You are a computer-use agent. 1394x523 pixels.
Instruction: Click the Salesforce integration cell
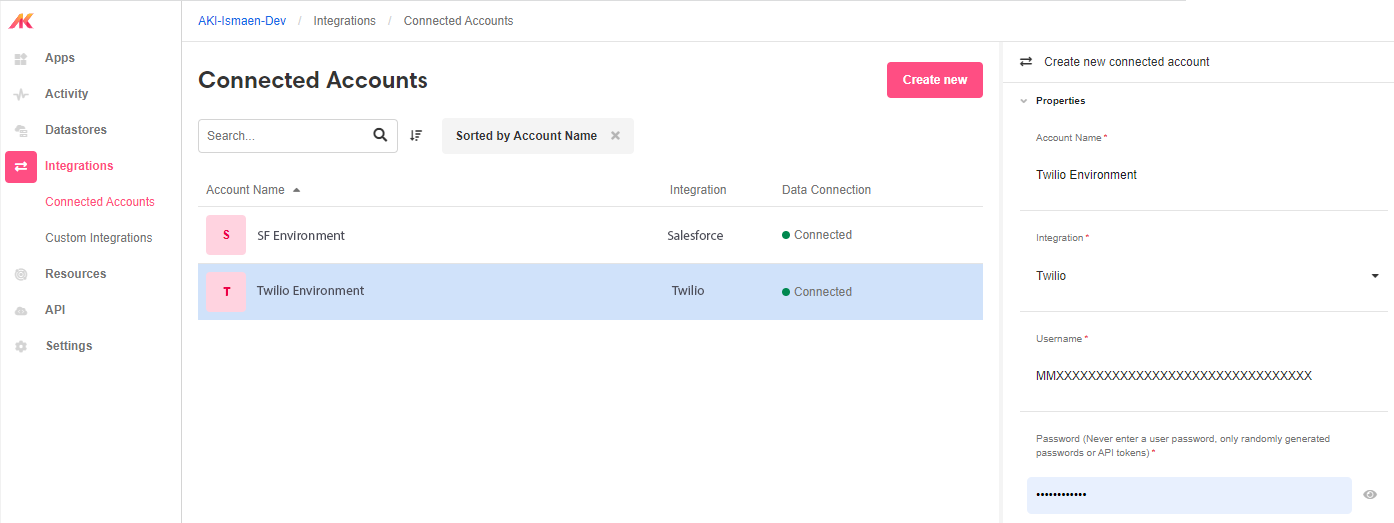pyautogui.click(x=695, y=236)
